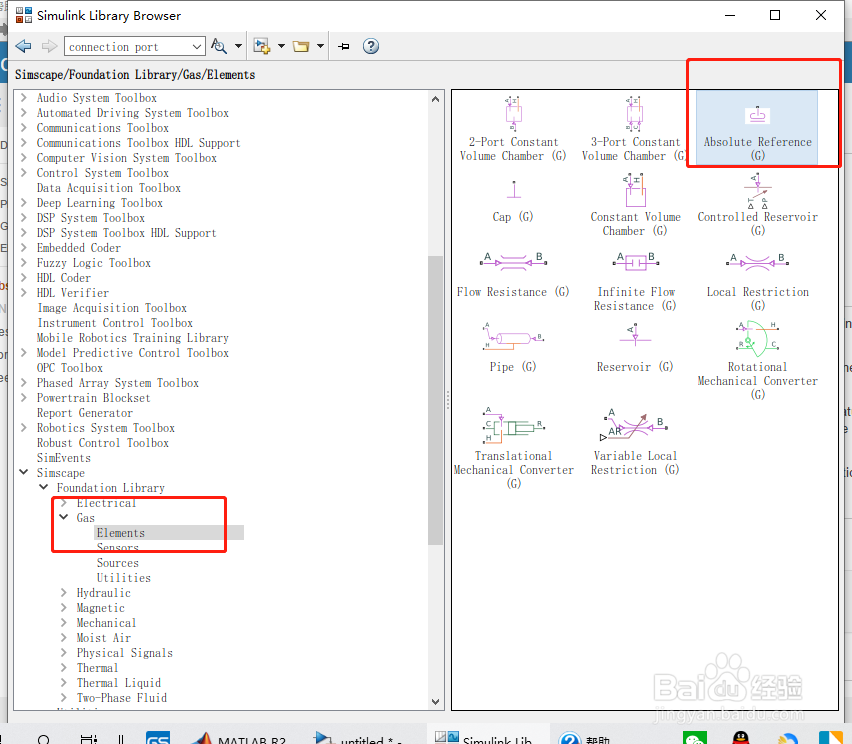Open the search history combo box arrow
Viewport: 852px width, 744px height.
(x=197, y=47)
